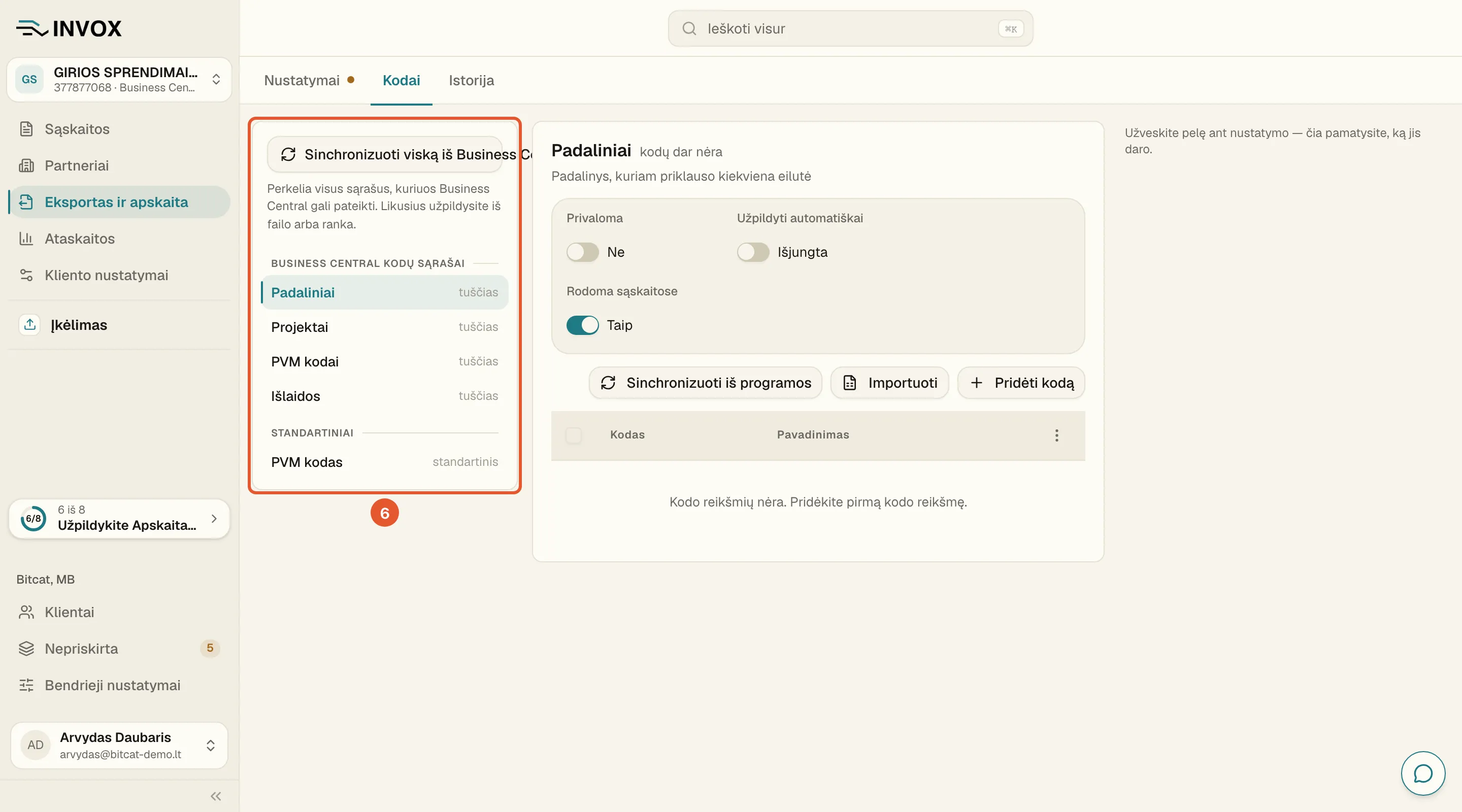Click the Pridėti kodą button
The image size is (1462, 812).
click(x=1021, y=383)
